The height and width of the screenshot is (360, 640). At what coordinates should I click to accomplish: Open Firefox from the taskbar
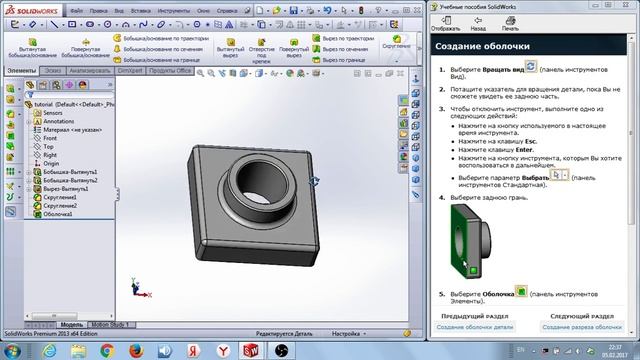pyautogui.click(x=136, y=351)
